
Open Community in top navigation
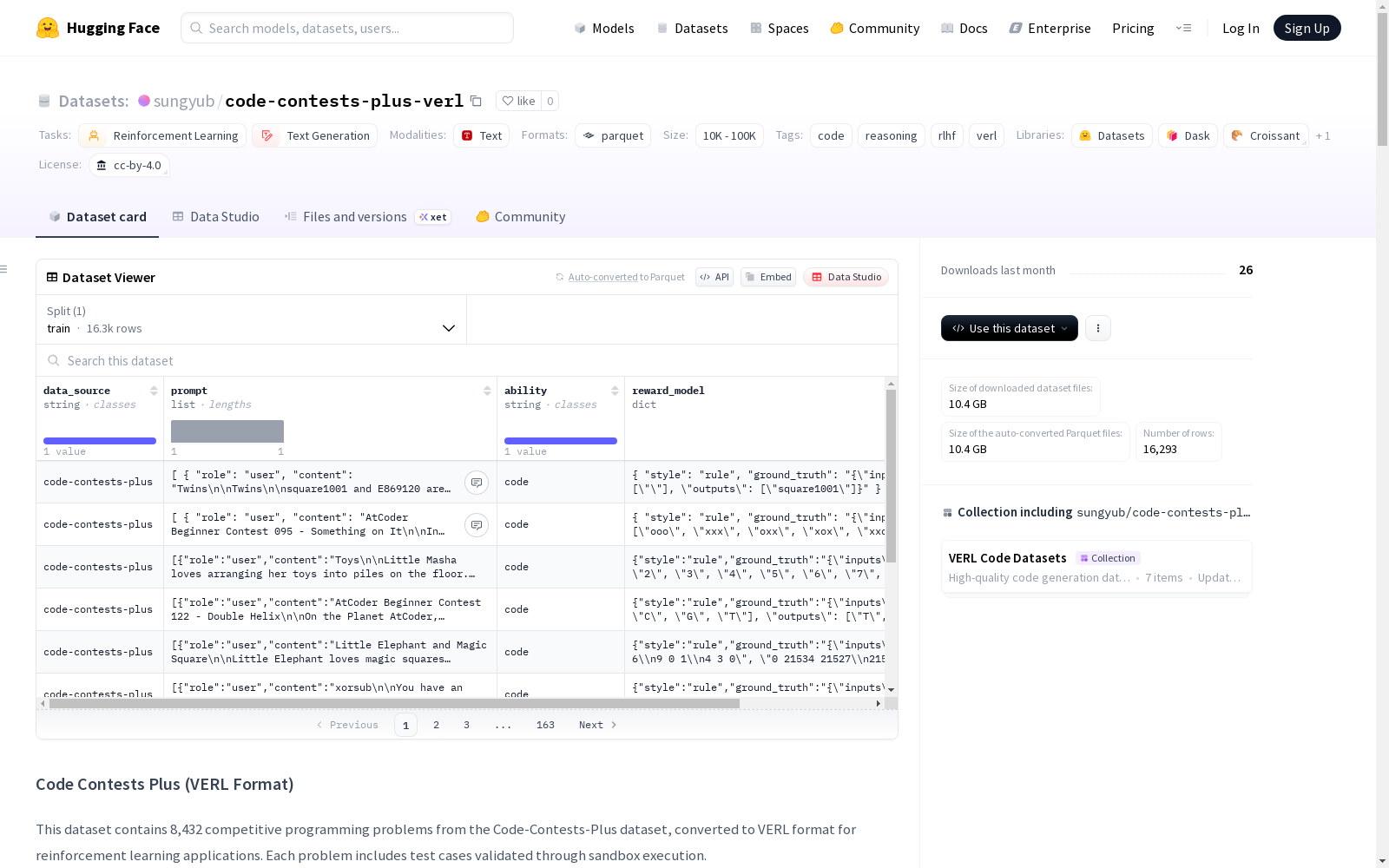coord(875,28)
